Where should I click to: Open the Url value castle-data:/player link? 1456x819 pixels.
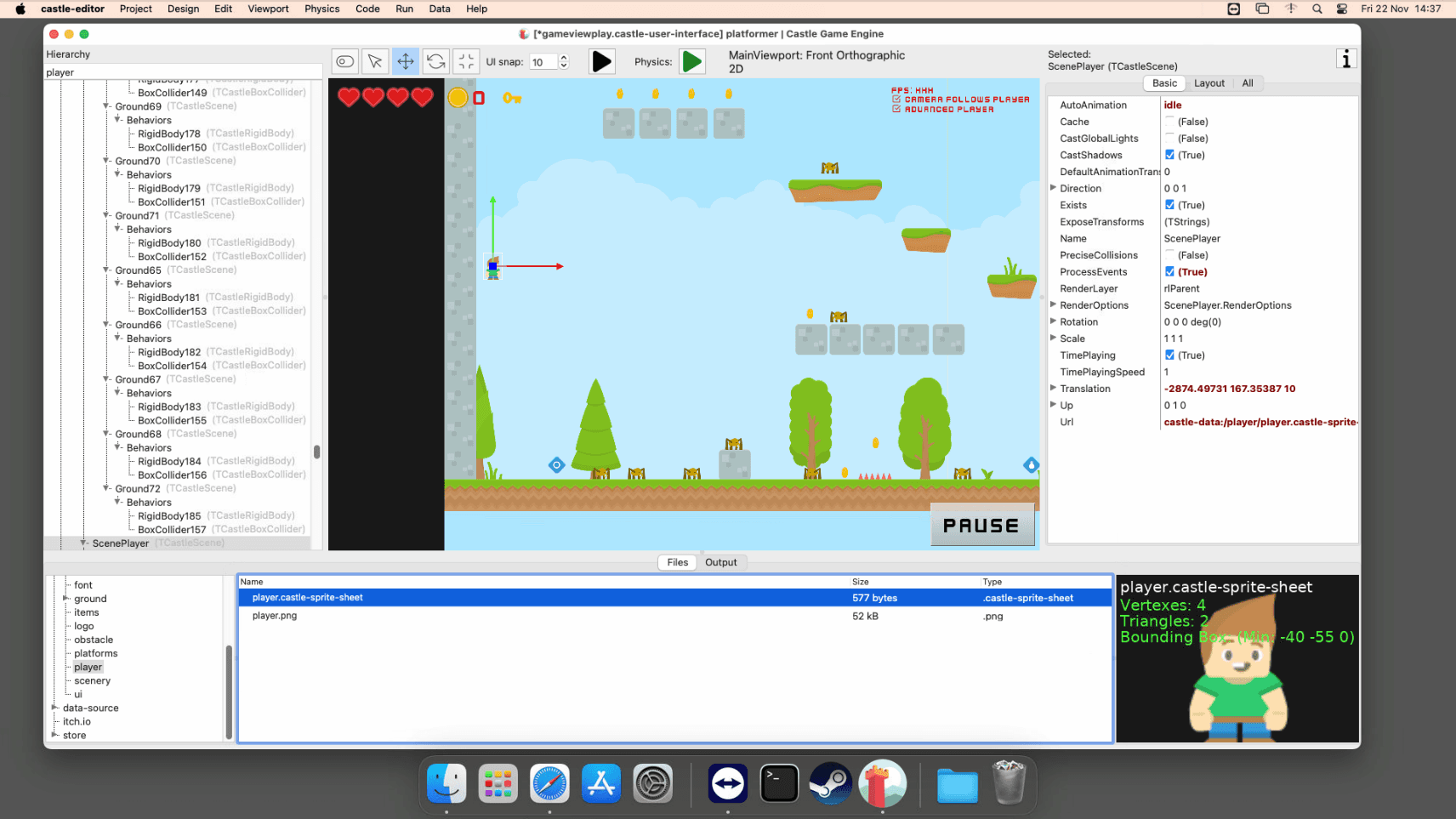1257,422
